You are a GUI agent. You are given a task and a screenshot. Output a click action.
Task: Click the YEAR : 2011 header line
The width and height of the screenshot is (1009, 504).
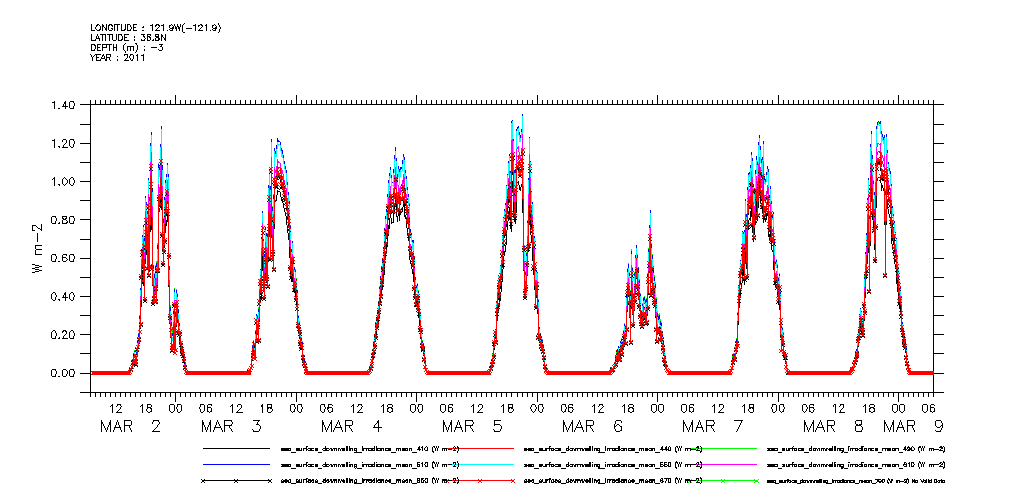pyautogui.click(x=118, y=58)
